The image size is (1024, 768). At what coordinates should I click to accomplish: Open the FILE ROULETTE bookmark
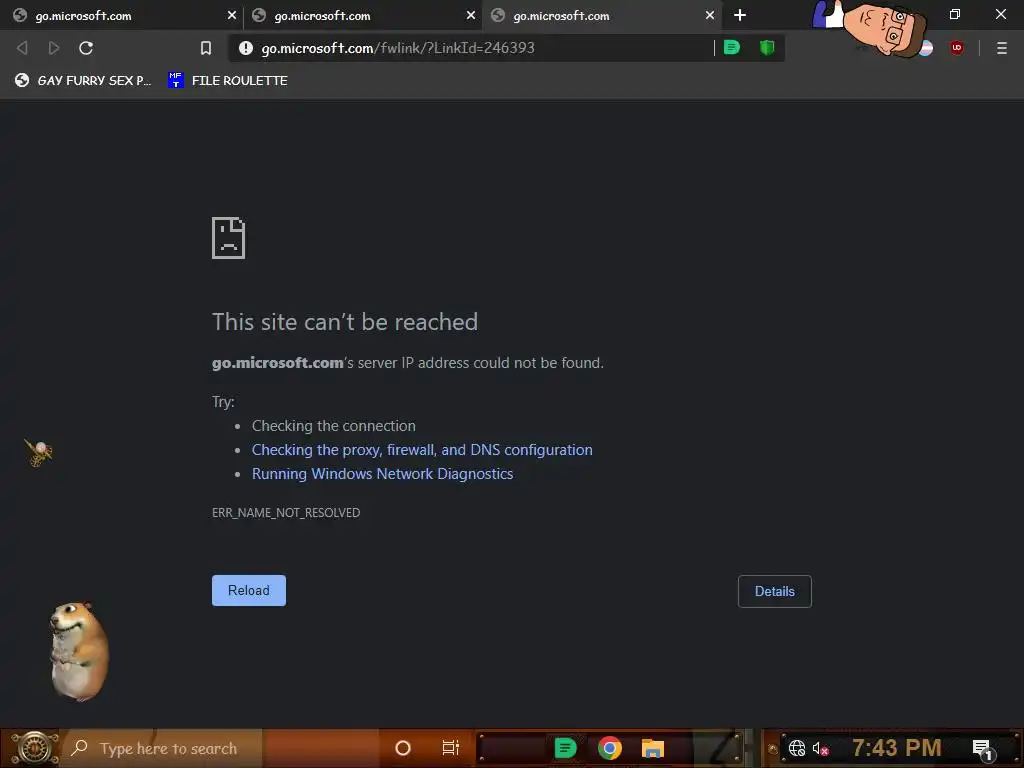228,80
